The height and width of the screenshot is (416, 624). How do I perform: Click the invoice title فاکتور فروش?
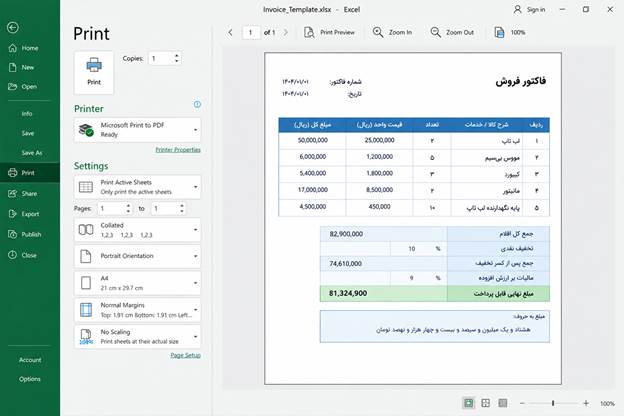(521, 81)
